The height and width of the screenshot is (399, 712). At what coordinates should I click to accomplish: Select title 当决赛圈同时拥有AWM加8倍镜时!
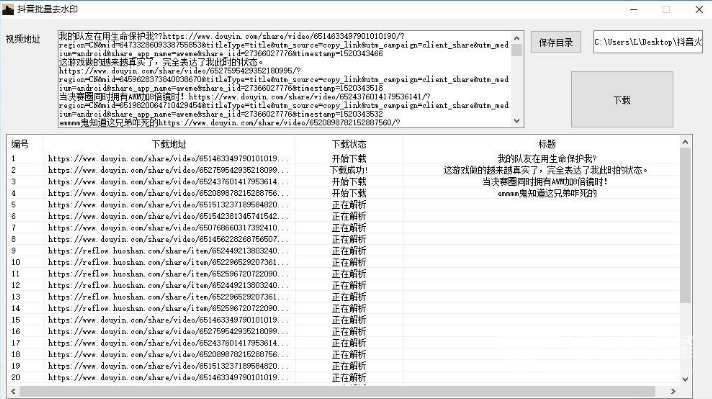click(x=545, y=182)
